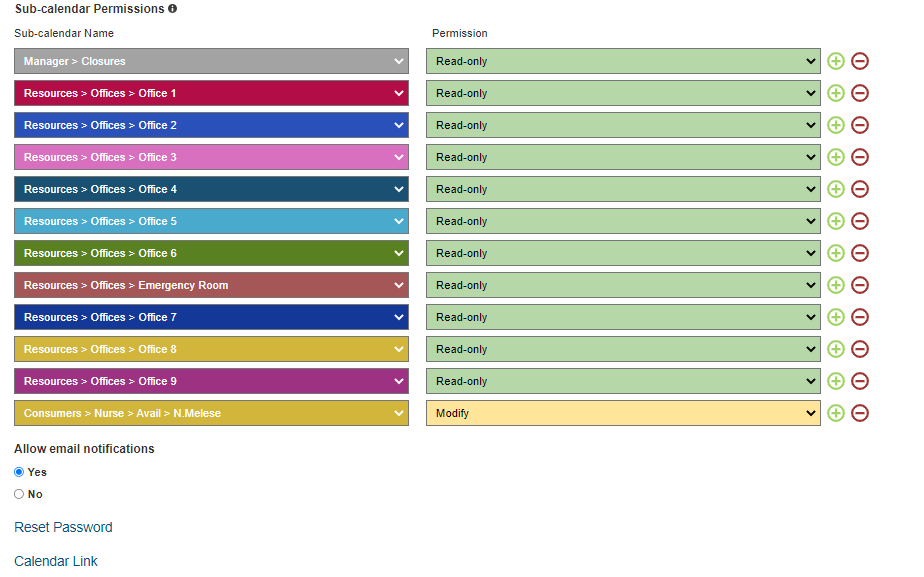Click the plus icon on the Office 4 row
Viewport: 924px width, 577px height.
(836, 189)
